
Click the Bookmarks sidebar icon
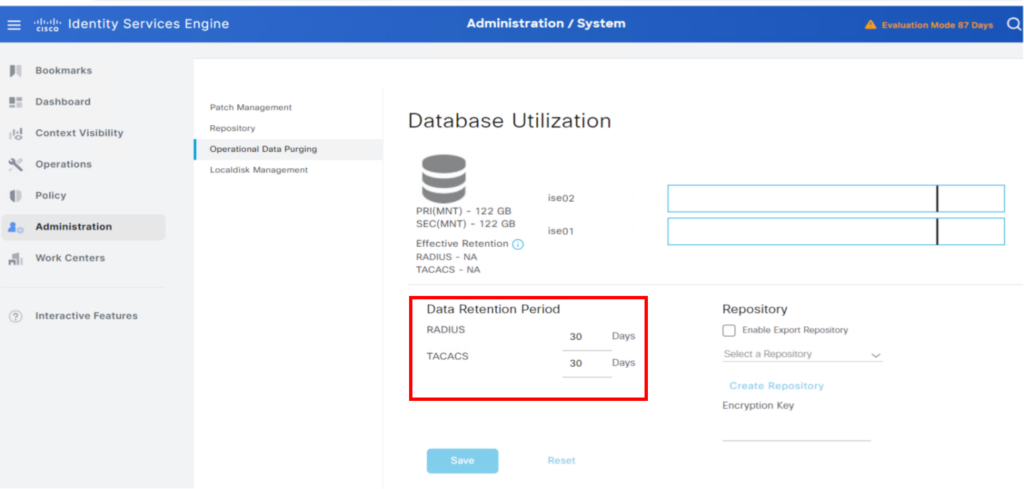point(15,71)
